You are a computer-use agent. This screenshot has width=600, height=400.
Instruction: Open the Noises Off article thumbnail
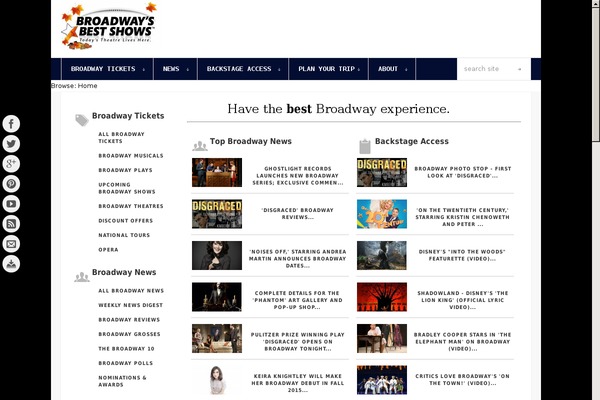pyautogui.click(x=217, y=256)
